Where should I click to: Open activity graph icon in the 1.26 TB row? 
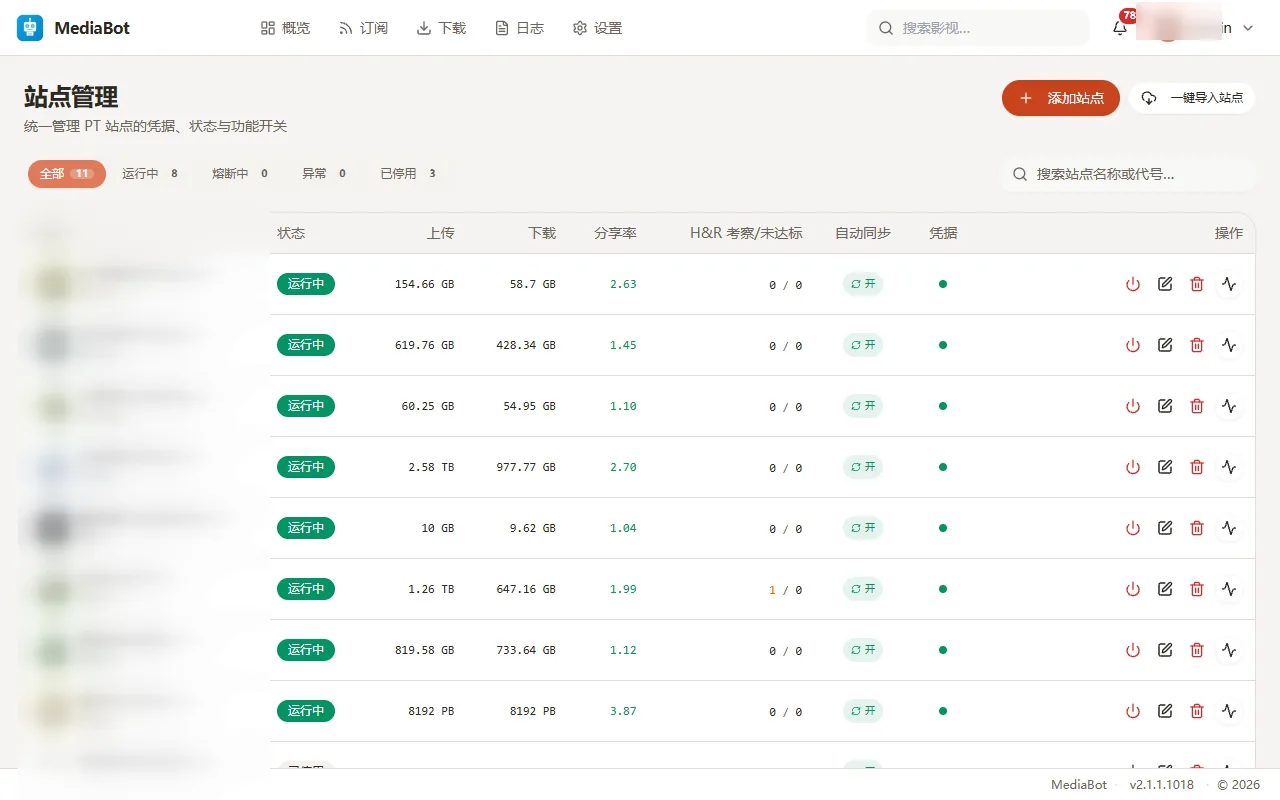tap(1229, 589)
